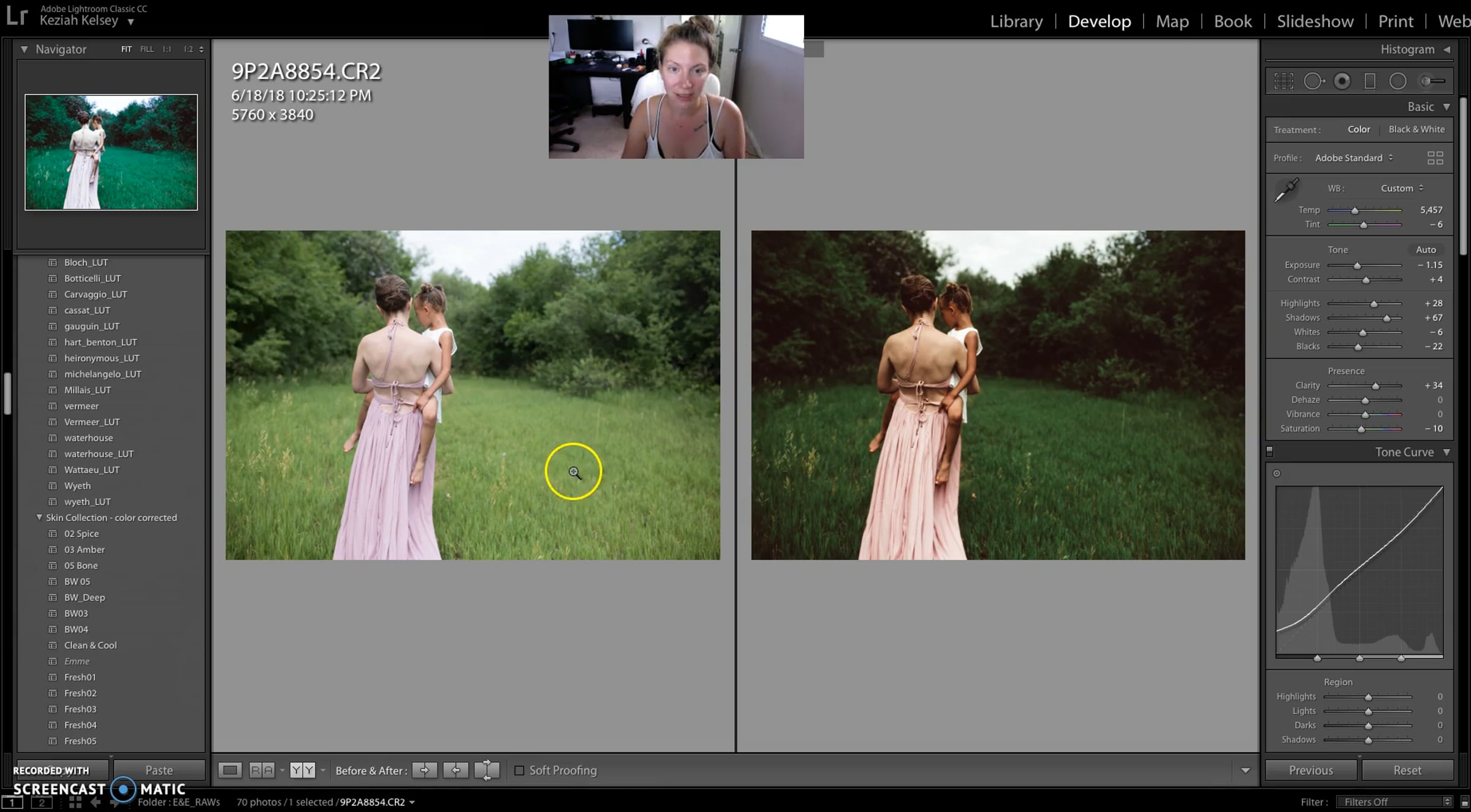Apply the Vermeer_LUT preset

click(92, 422)
